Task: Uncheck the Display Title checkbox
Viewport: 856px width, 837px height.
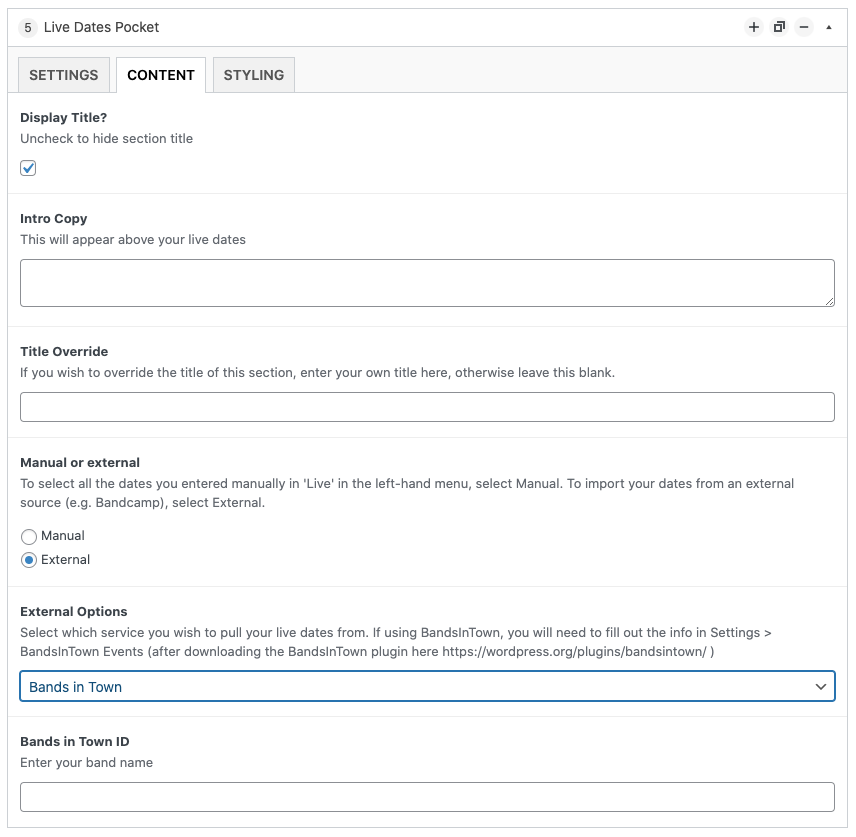Action: (x=28, y=168)
